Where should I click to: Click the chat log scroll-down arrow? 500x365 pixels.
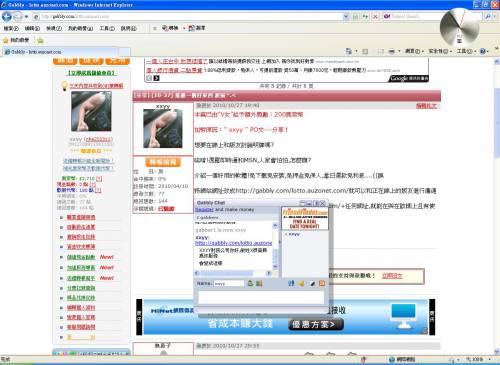click(x=275, y=267)
